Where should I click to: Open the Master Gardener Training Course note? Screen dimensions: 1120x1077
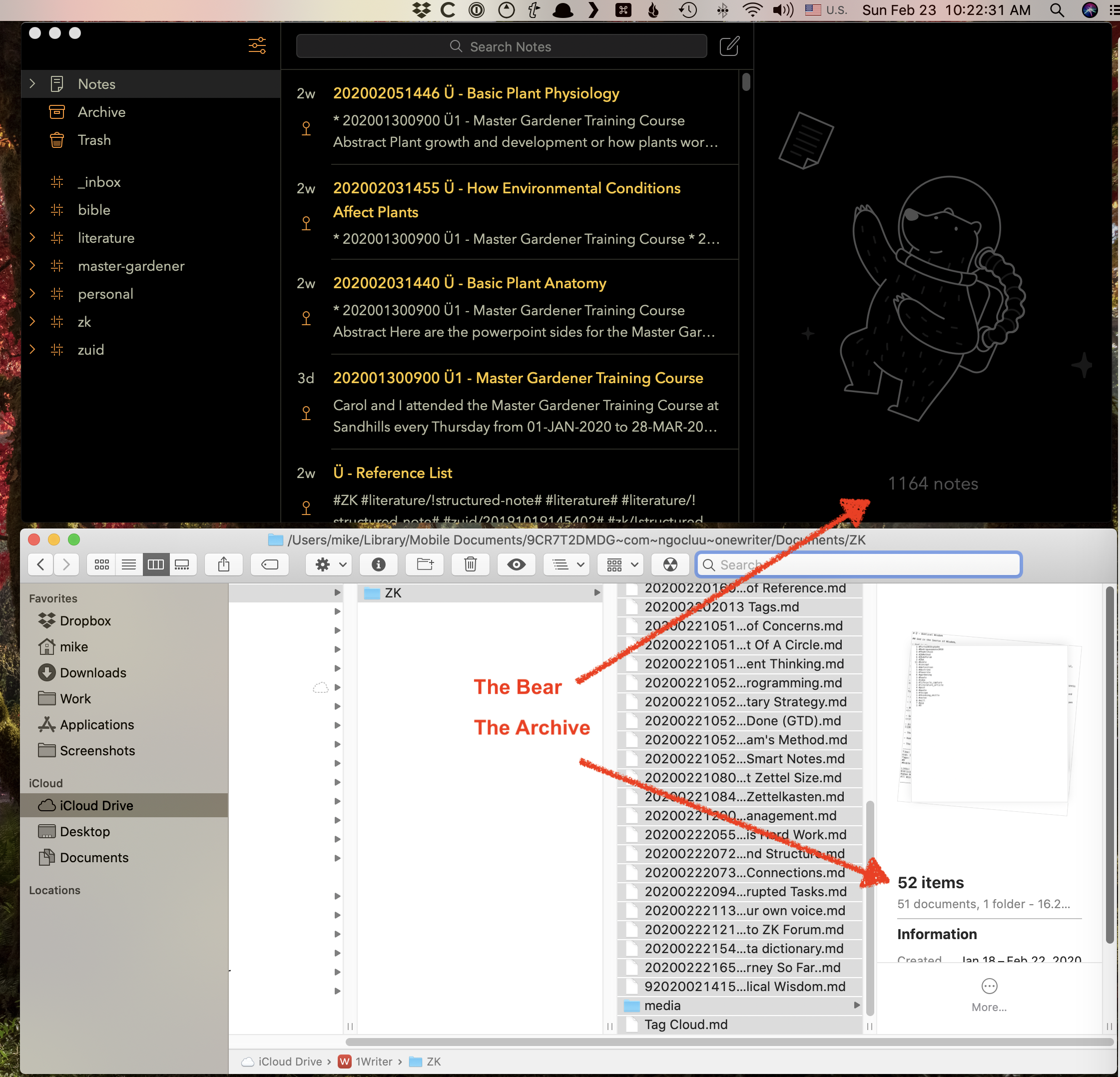[510, 402]
